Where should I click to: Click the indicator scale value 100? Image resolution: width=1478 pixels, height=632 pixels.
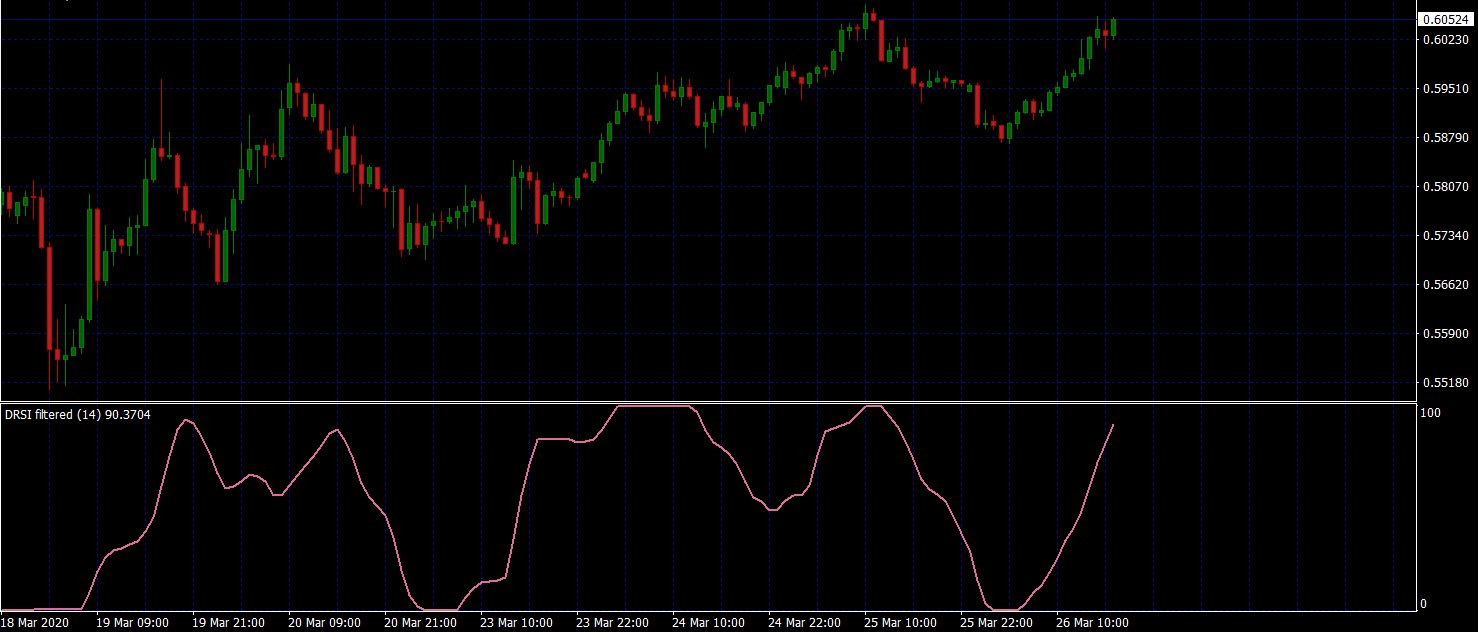coord(1431,413)
